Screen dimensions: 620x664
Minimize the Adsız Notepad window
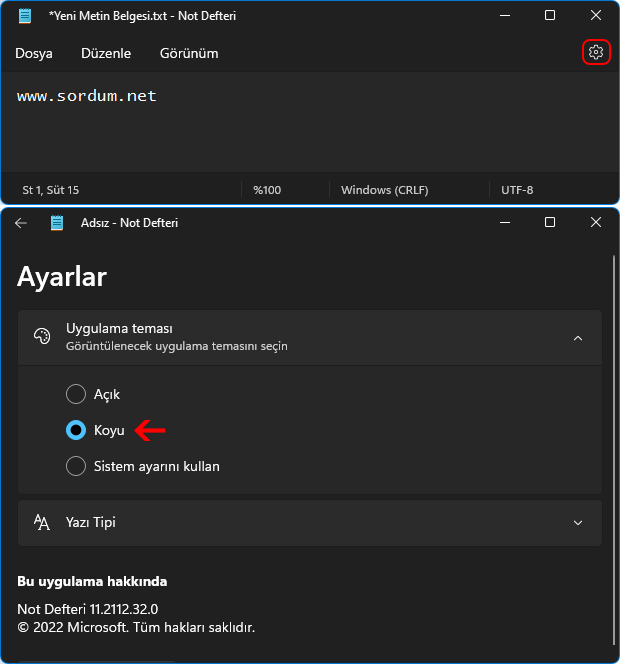click(505, 222)
